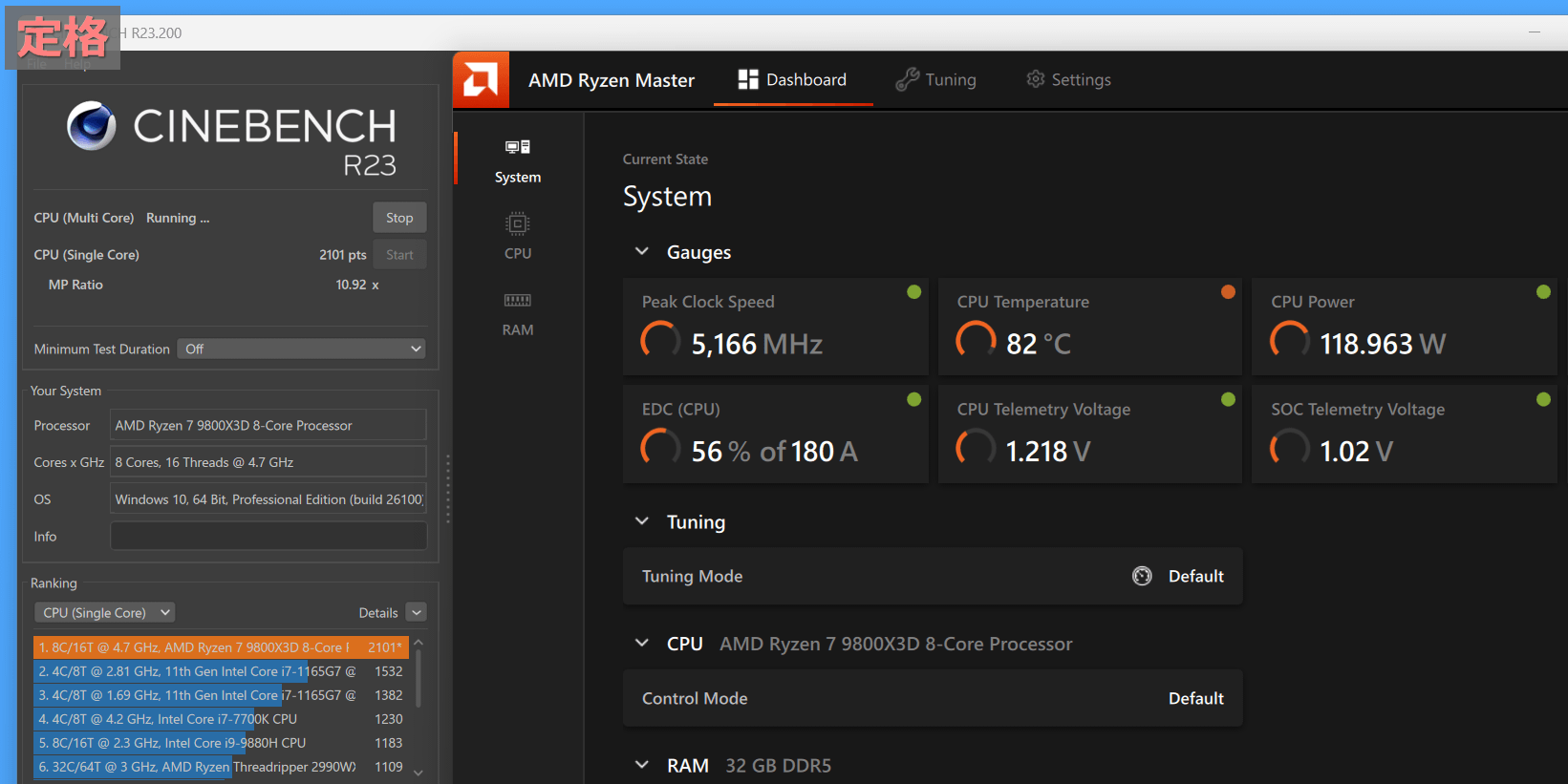Image resolution: width=1568 pixels, height=784 pixels.
Task: Collapse the RAM 32 GB DDR5 section
Action: (642, 765)
